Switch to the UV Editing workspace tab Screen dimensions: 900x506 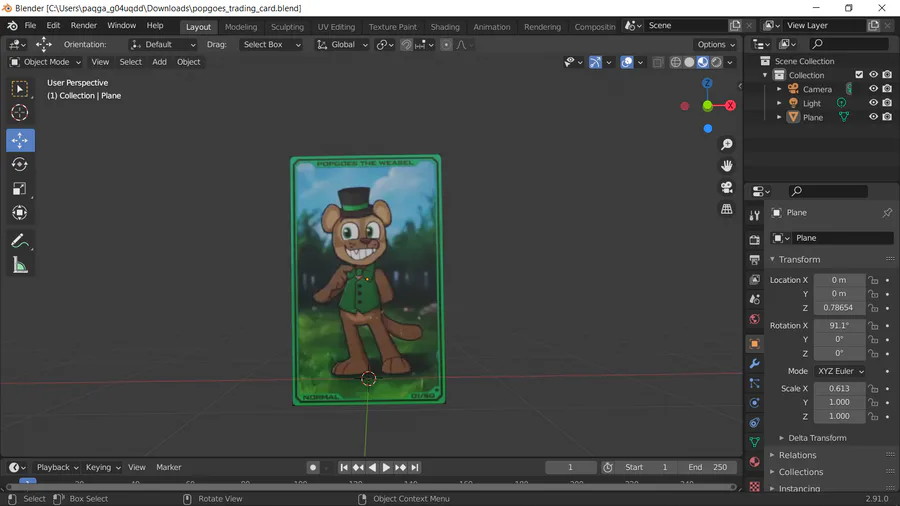336,27
